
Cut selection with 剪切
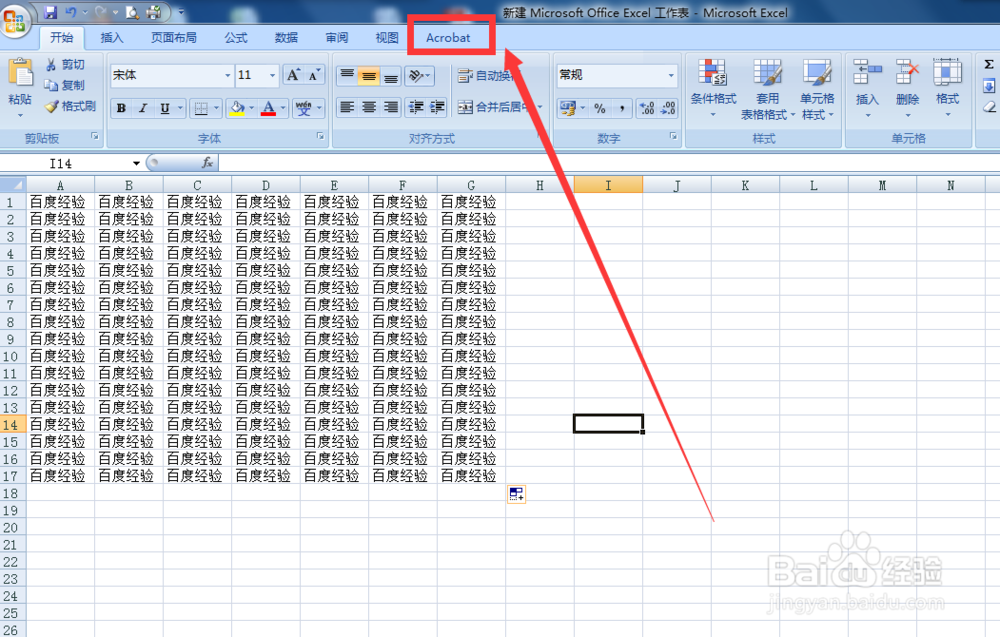coord(65,64)
